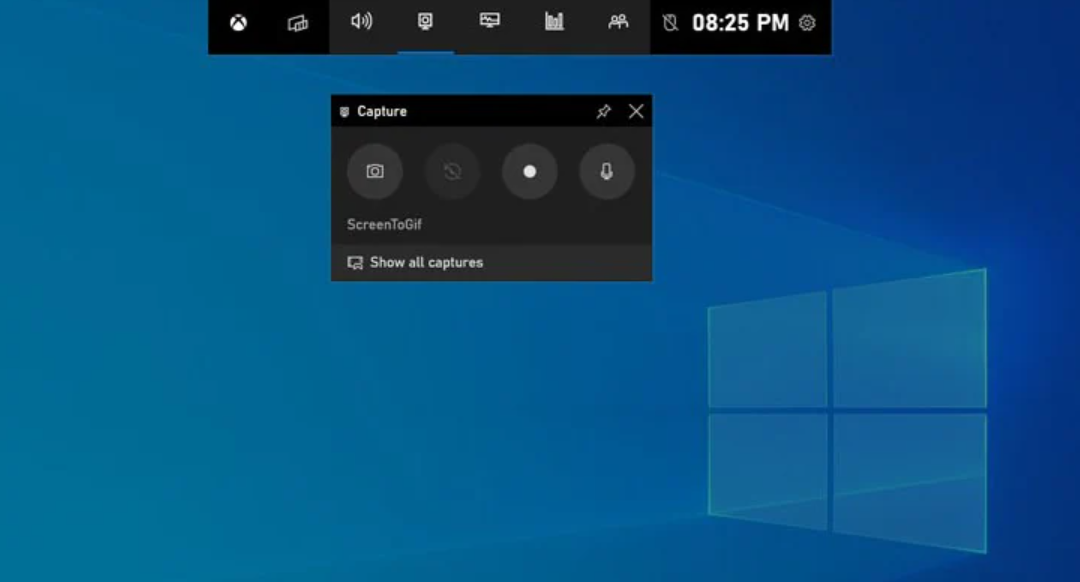1080x582 pixels.
Task: Open the widget menu icon
Action: click(x=298, y=23)
